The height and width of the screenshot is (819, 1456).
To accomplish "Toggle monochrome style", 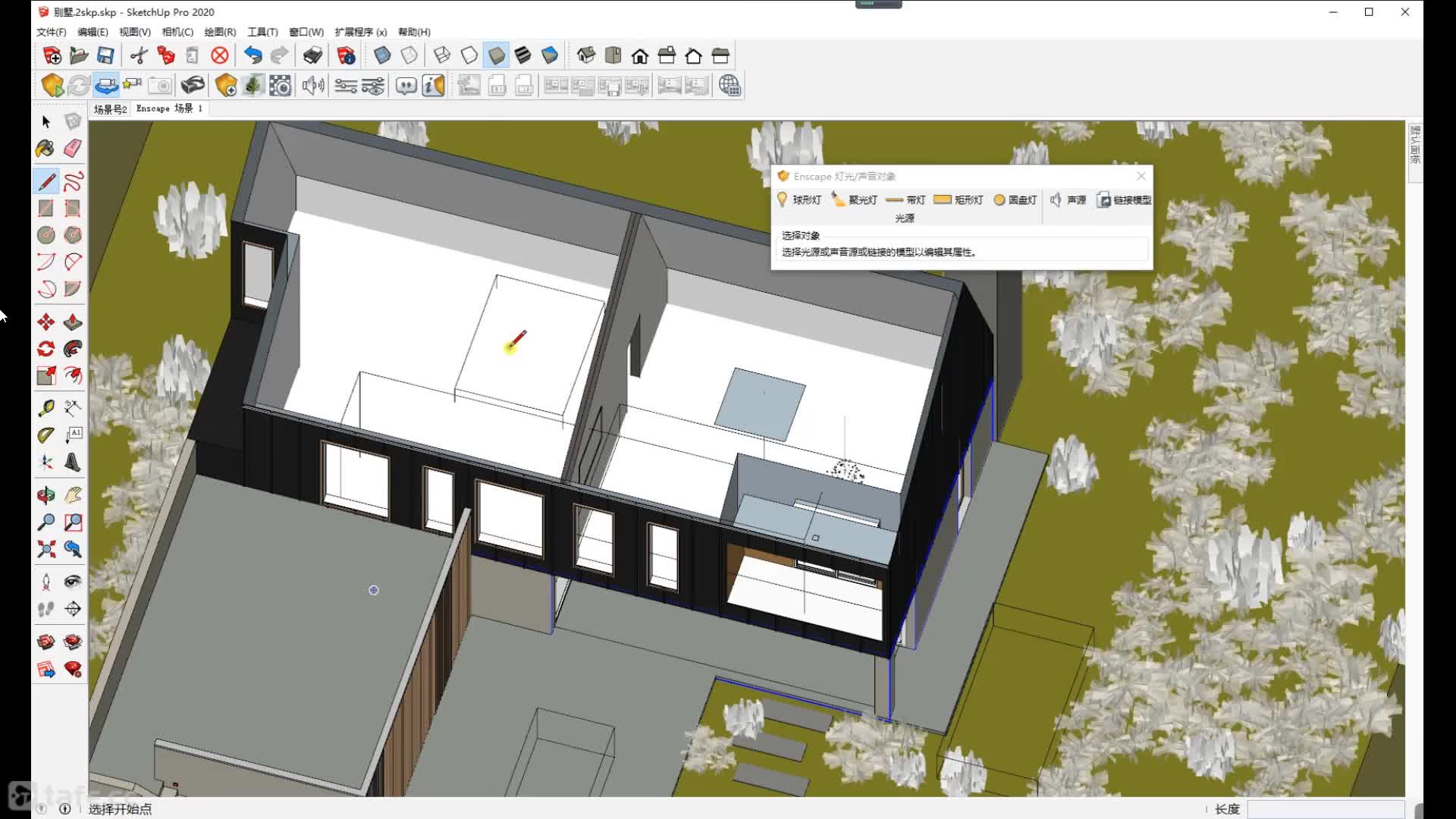I will coord(550,55).
